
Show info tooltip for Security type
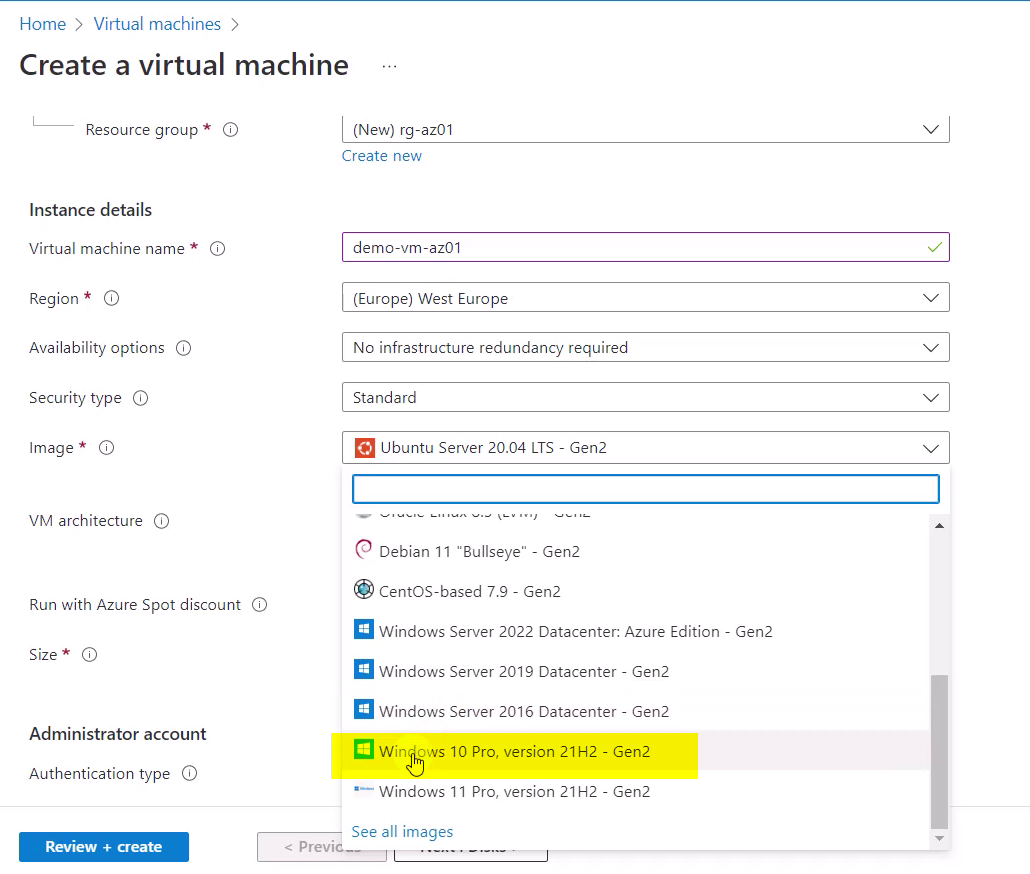141,398
